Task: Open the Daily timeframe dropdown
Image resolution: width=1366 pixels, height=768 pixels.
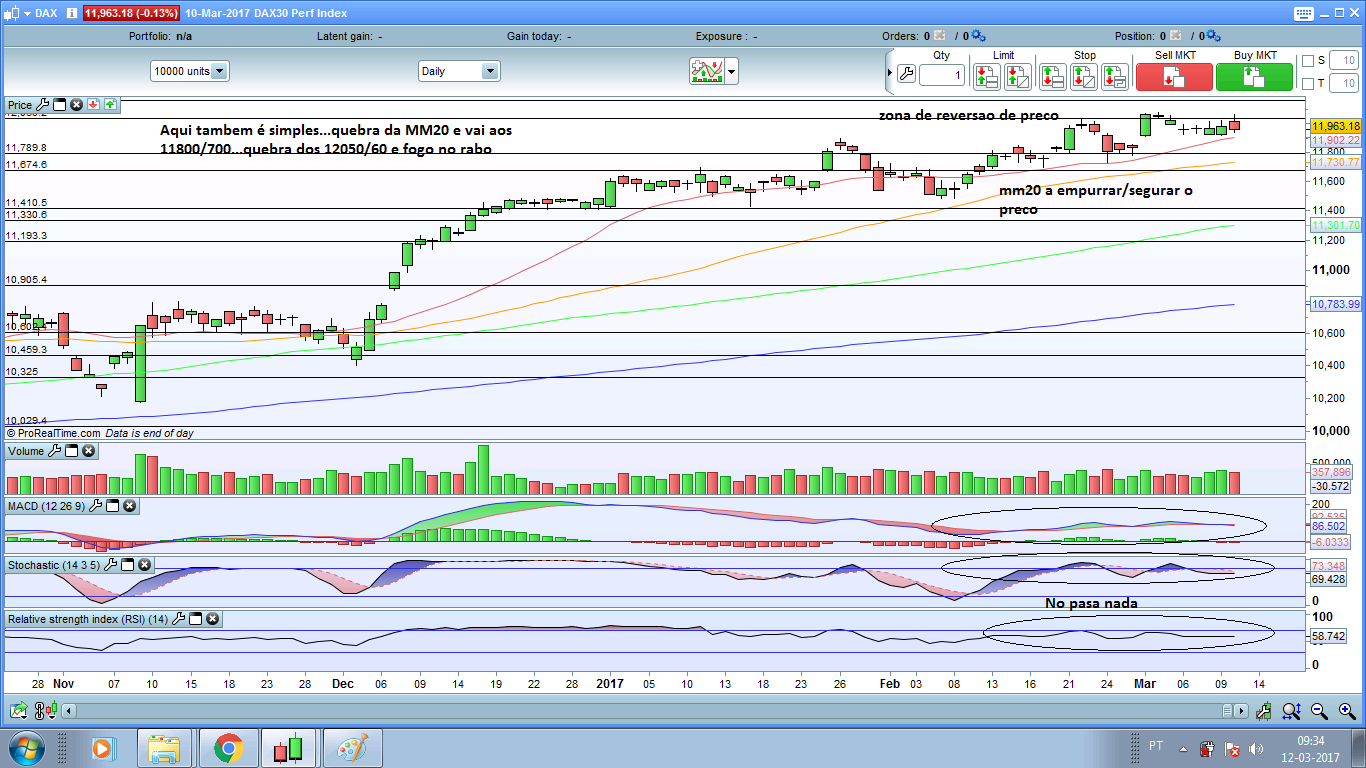Action: pyautogui.click(x=459, y=71)
